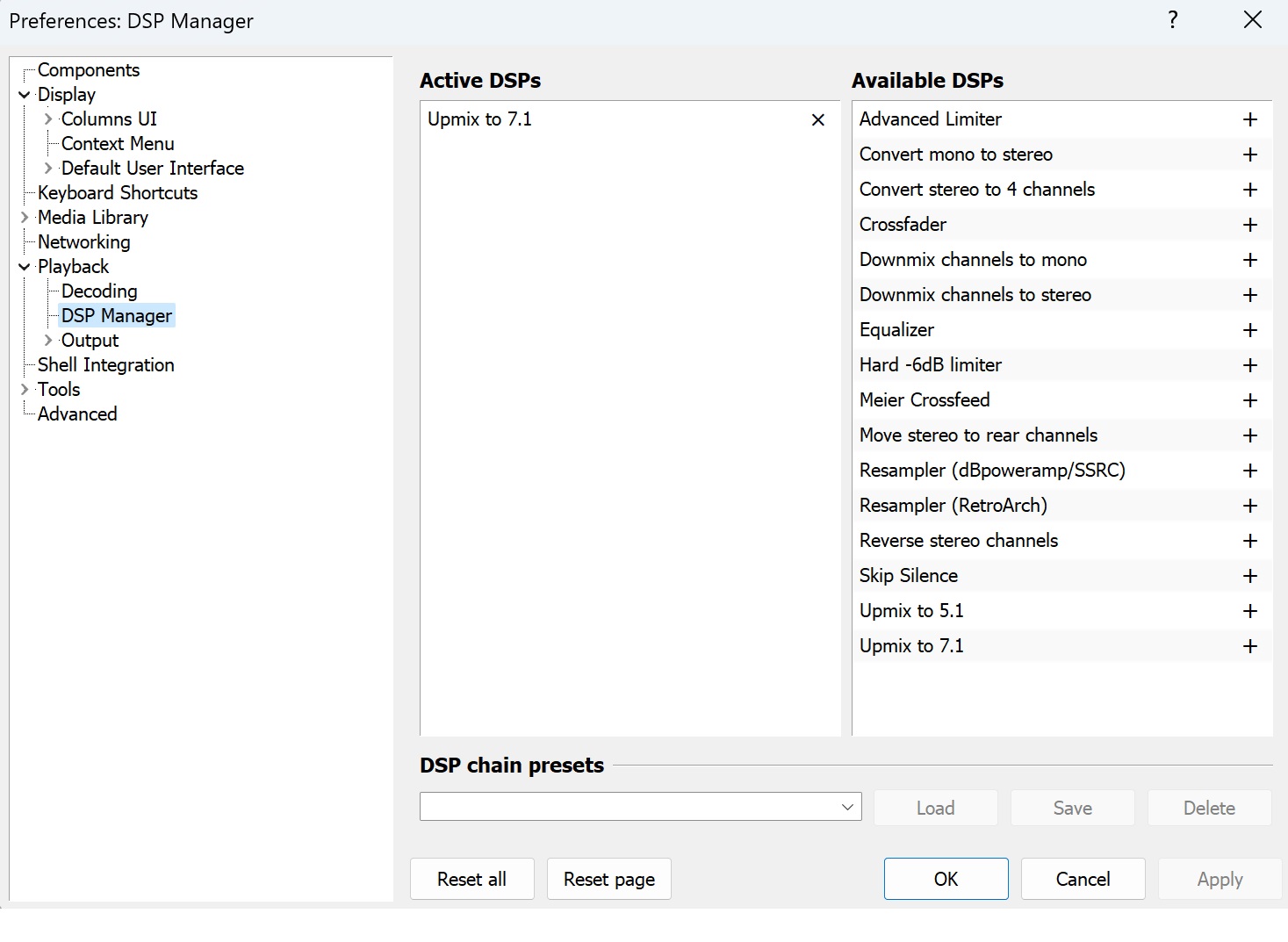The image size is (1288, 942).
Task: Expand the Tools tree node
Action: tap(25, 390)
